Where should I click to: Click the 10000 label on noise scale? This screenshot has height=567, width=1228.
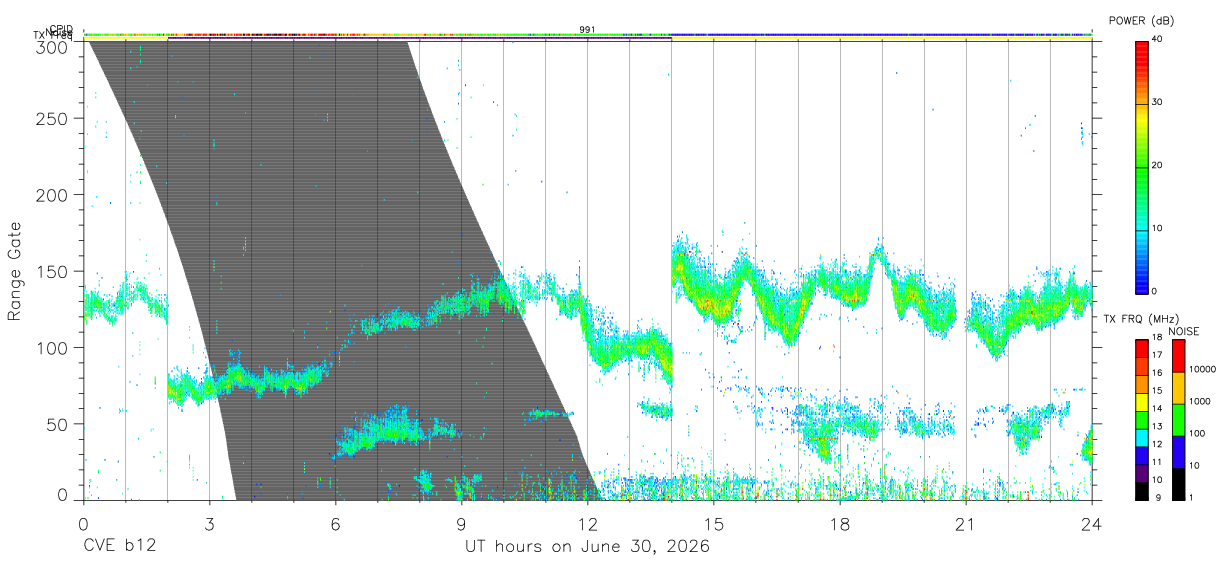click(x=1202, y=370)
